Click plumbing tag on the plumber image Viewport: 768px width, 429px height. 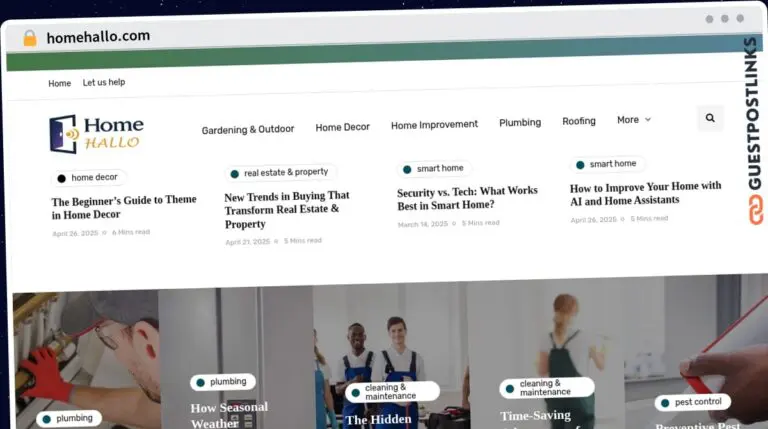(x=69, y=419)
